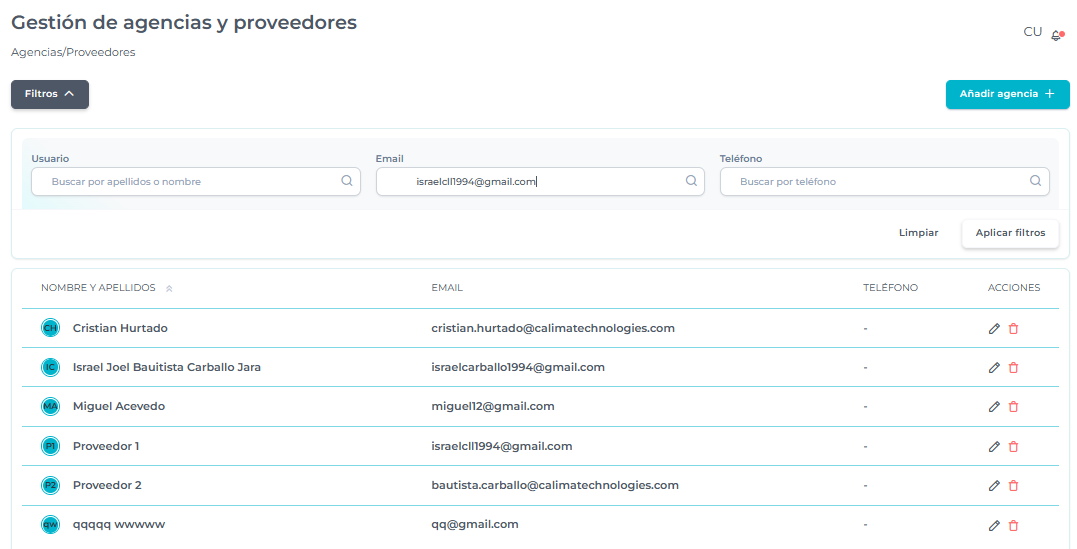This screenshot has width=1077, height=549.
Task: Delete the qqqqq wwwww row
Action: coord(1013,525)
